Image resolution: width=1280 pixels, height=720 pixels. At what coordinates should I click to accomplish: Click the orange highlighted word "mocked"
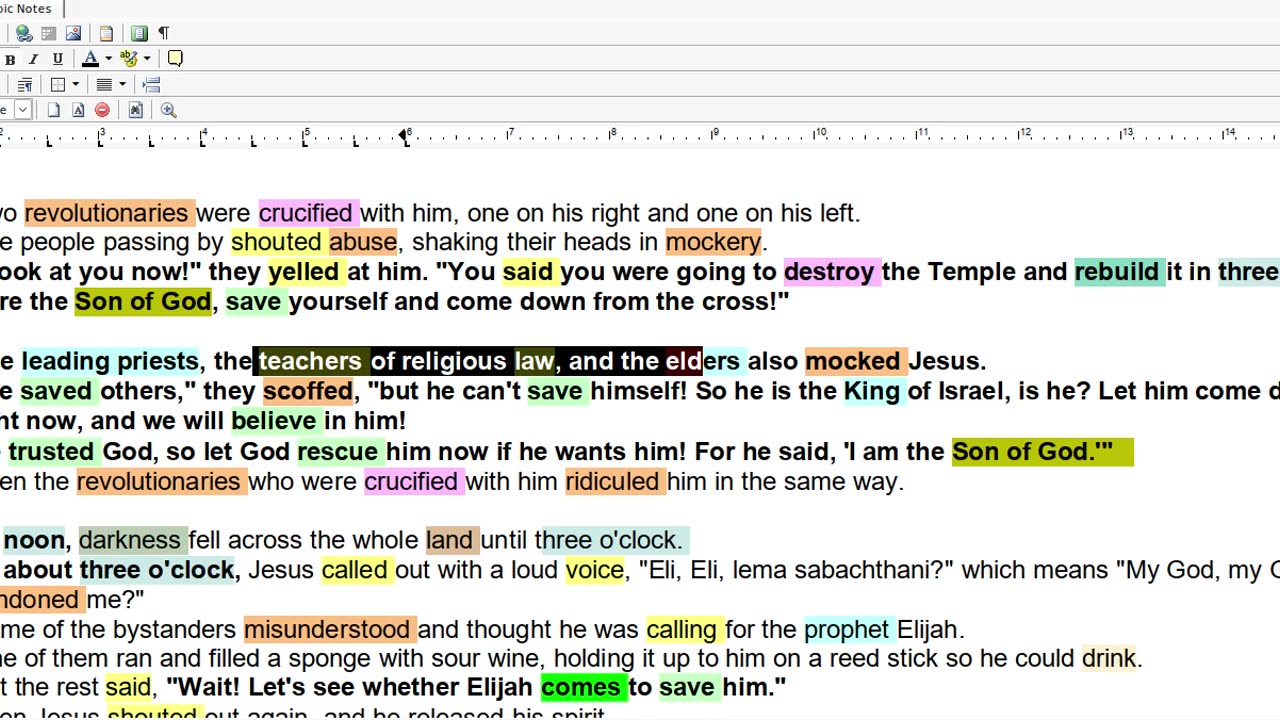853,361
